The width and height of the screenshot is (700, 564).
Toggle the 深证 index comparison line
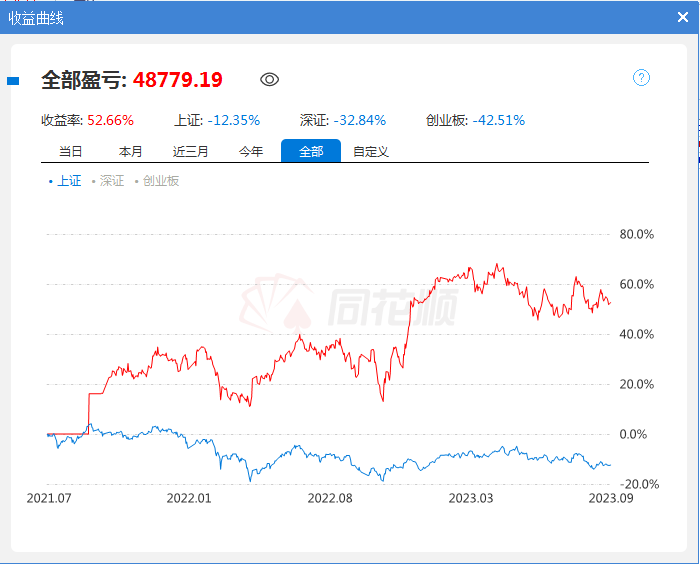[x=108, y=181]
